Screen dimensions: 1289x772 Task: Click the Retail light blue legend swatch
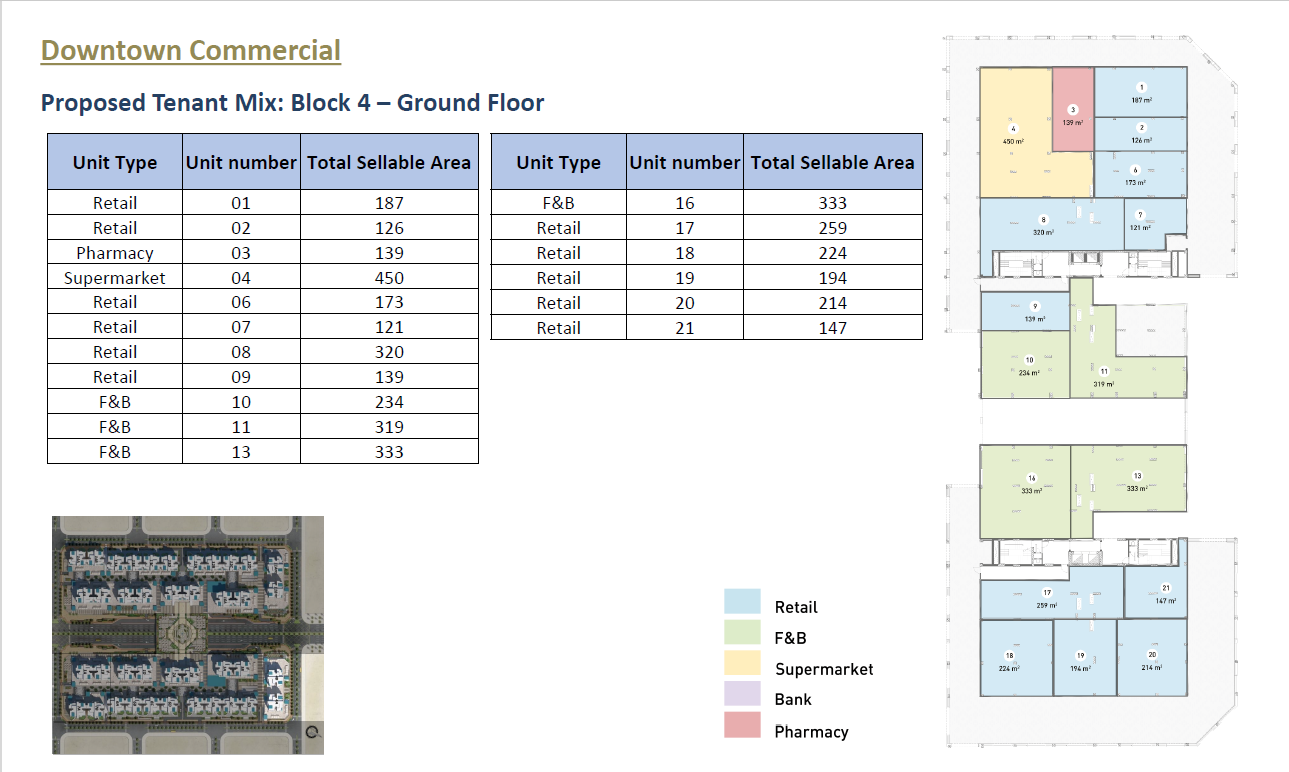pyautogui.click(x=742, y=601)
